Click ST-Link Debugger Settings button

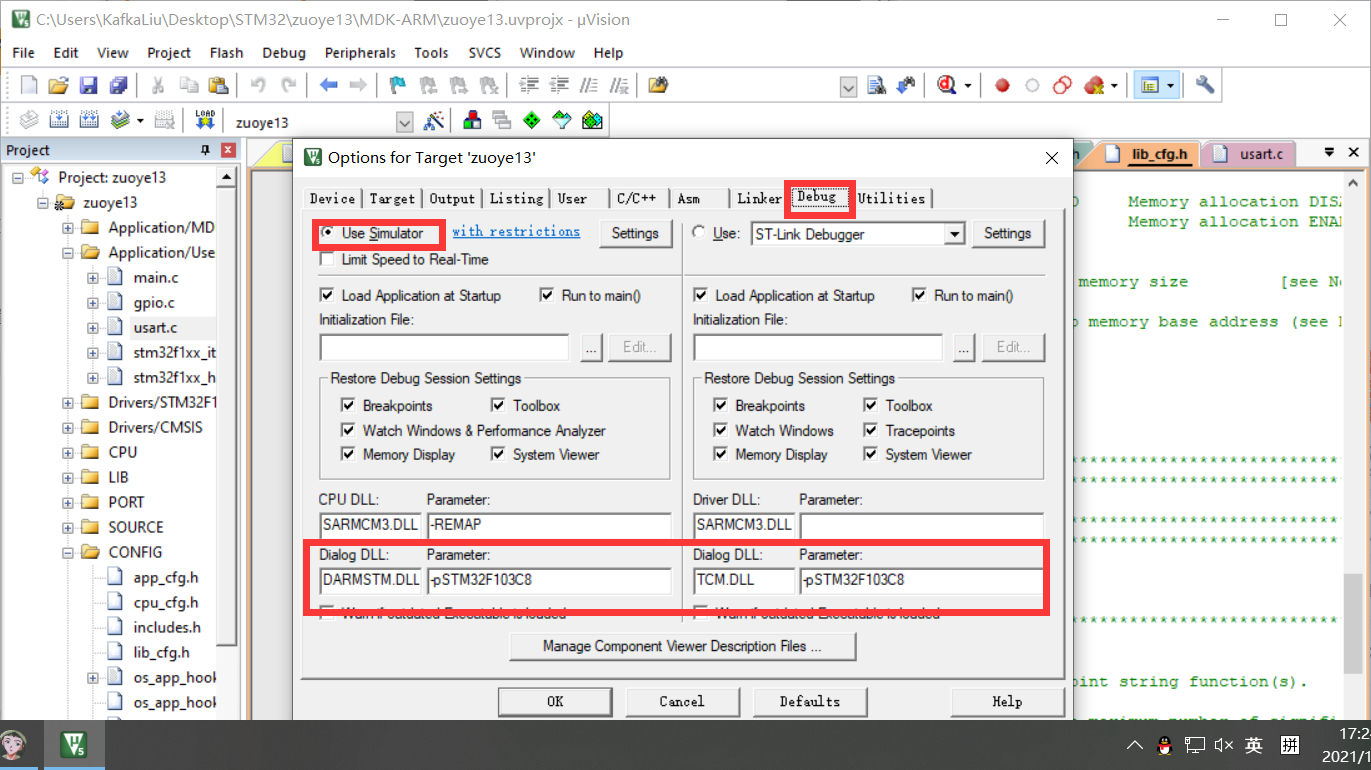(x=1007, y=233)
